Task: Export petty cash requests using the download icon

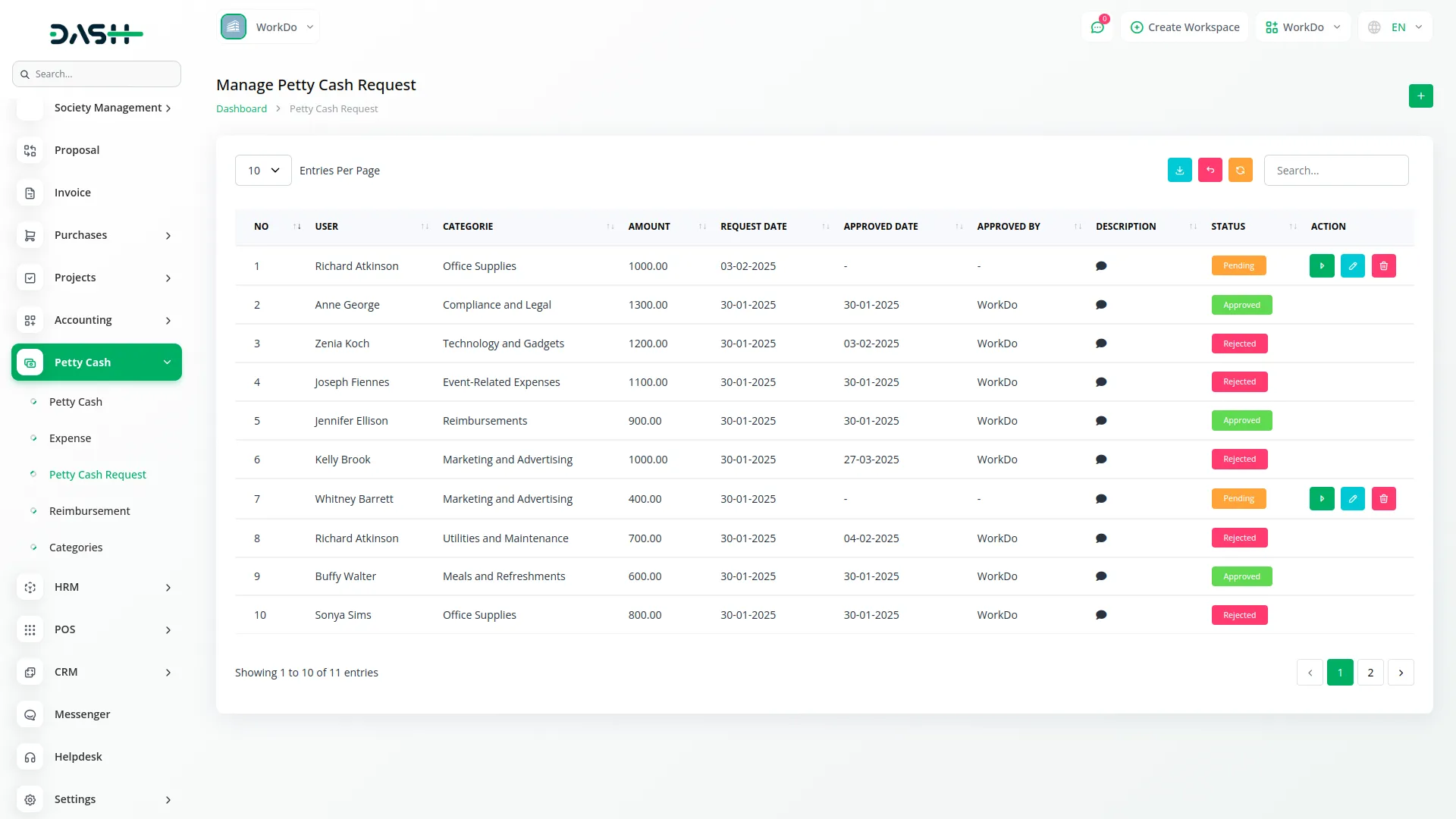Action: 1179,170
